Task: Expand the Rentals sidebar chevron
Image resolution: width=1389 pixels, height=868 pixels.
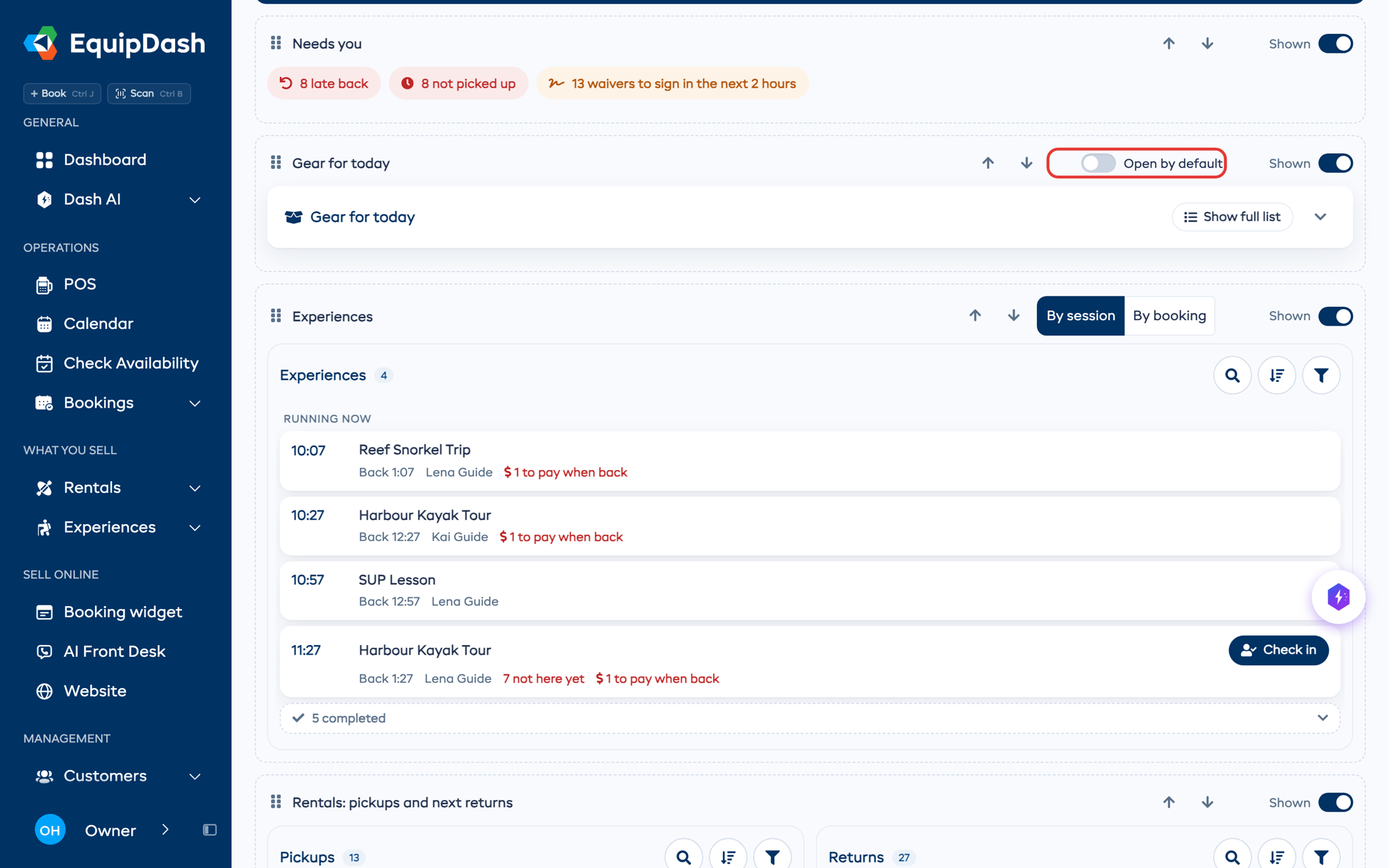Action: point(195,488)
